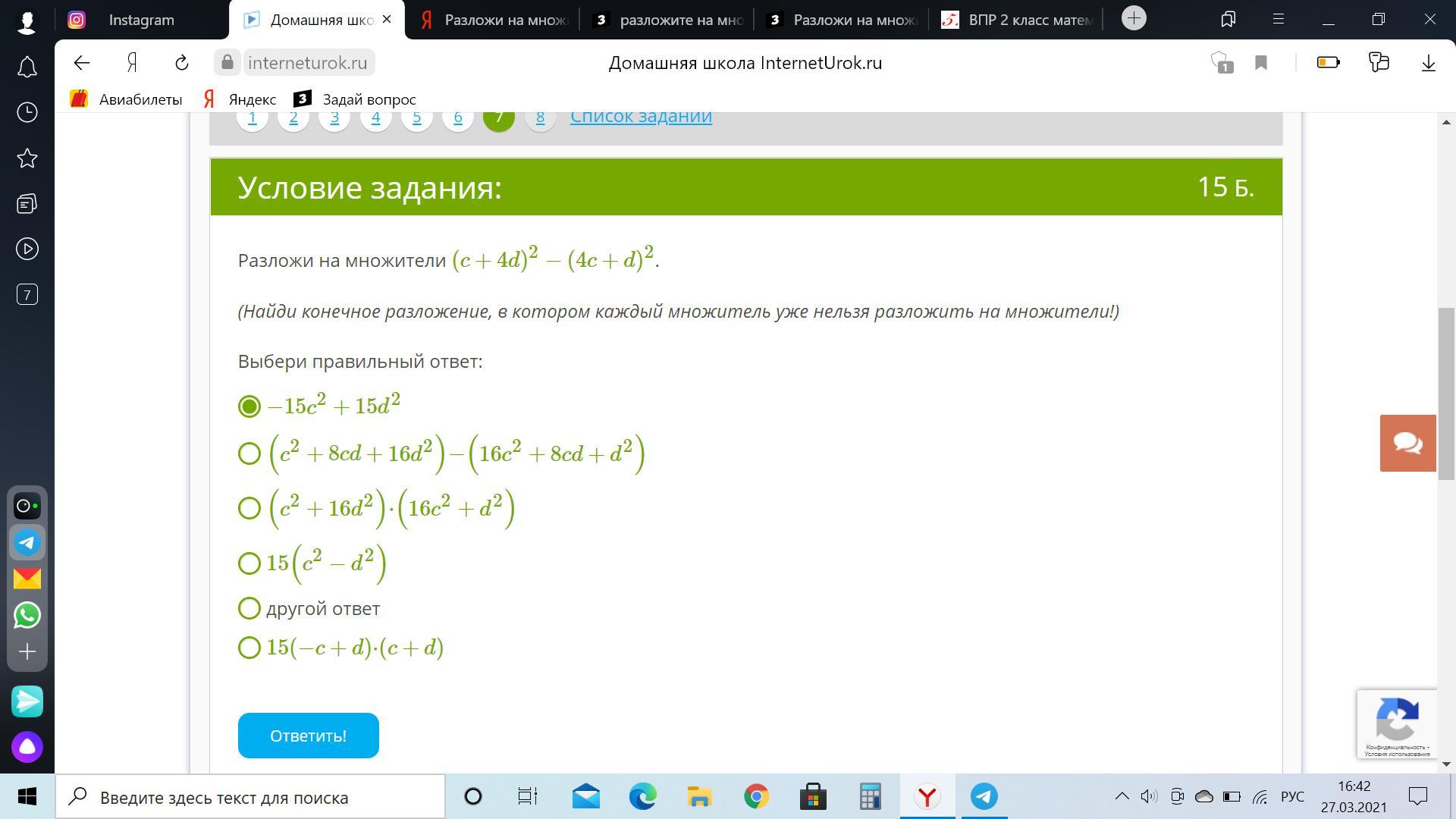The image size is (1456, 819).
Task: Open the Список заданий link
Action: [x=641, y=117]
